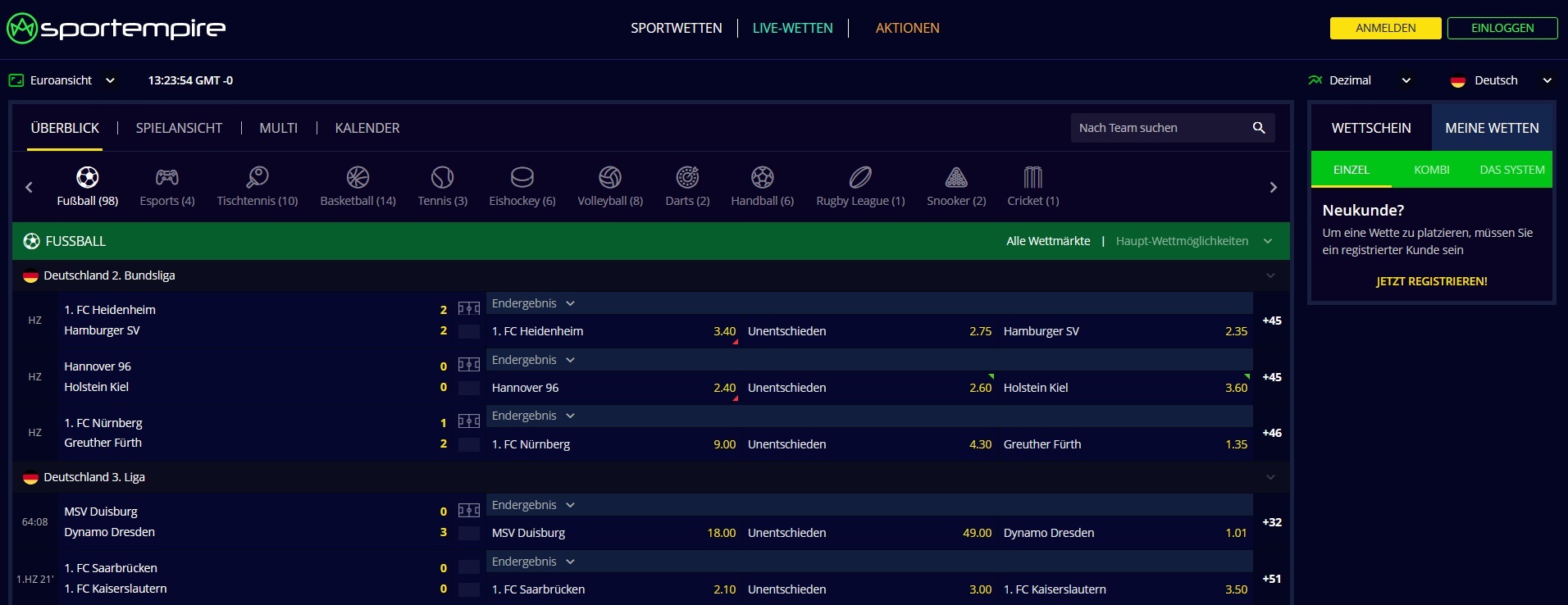Click the Sportempire logo

pos(116,29)
